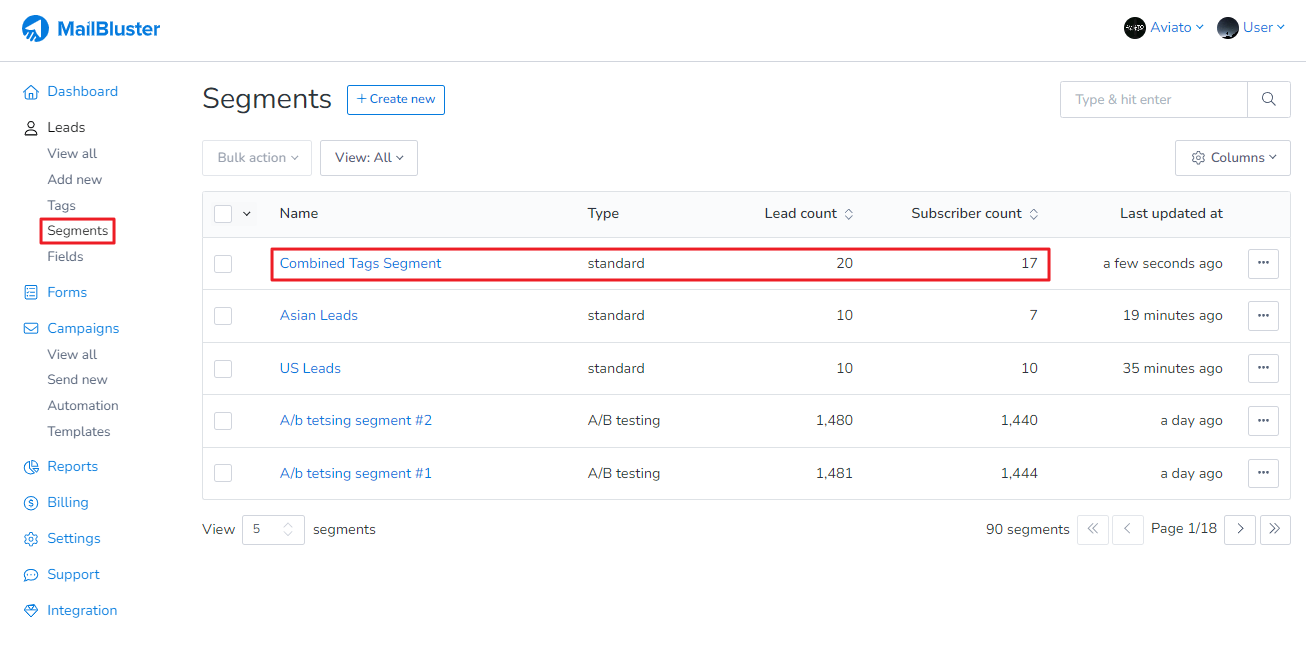This screenshot has height=645, width=1306.
Task: Tick the Asian Leads row checkbox
Action: [223, 316]
